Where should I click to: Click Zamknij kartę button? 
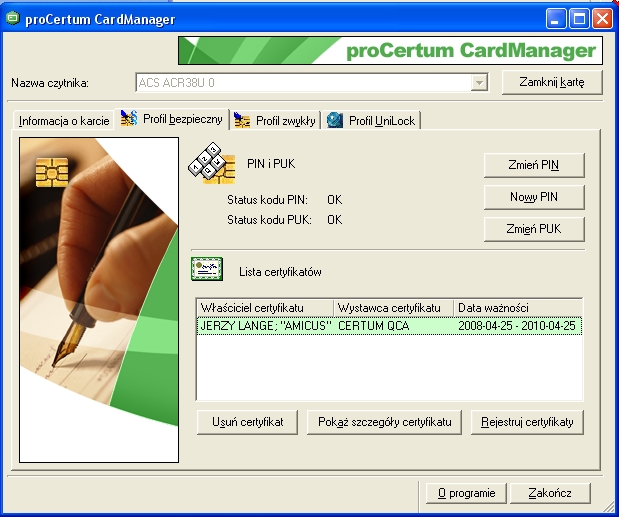pos(552,82)
